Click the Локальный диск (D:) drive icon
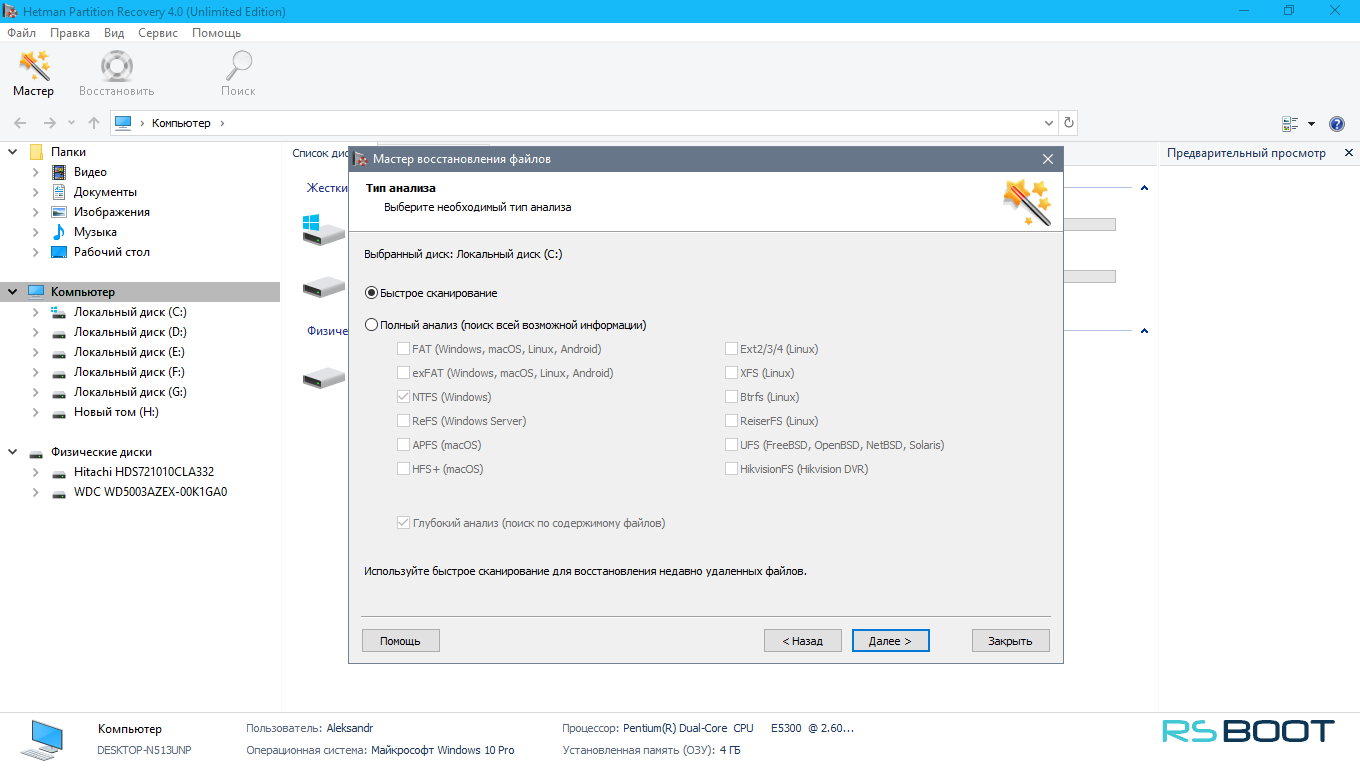 [x=59, y=332]
